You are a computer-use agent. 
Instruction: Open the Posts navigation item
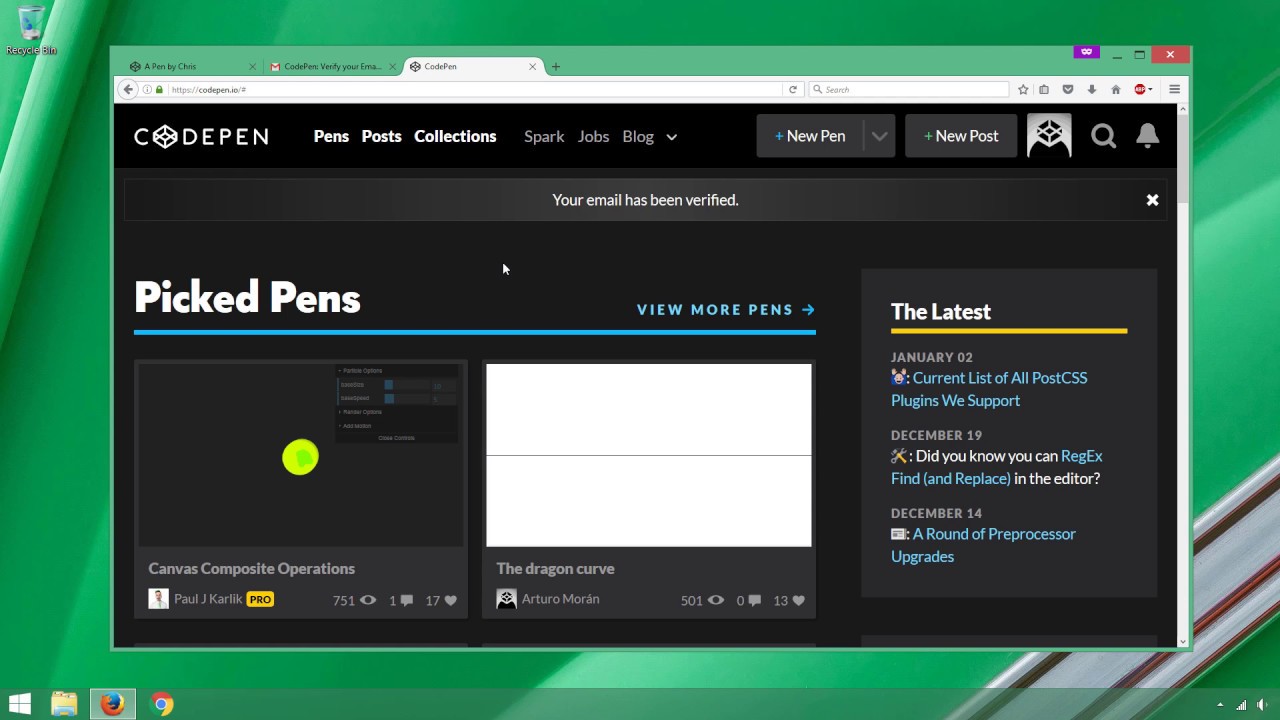click(x=381, y=136)
